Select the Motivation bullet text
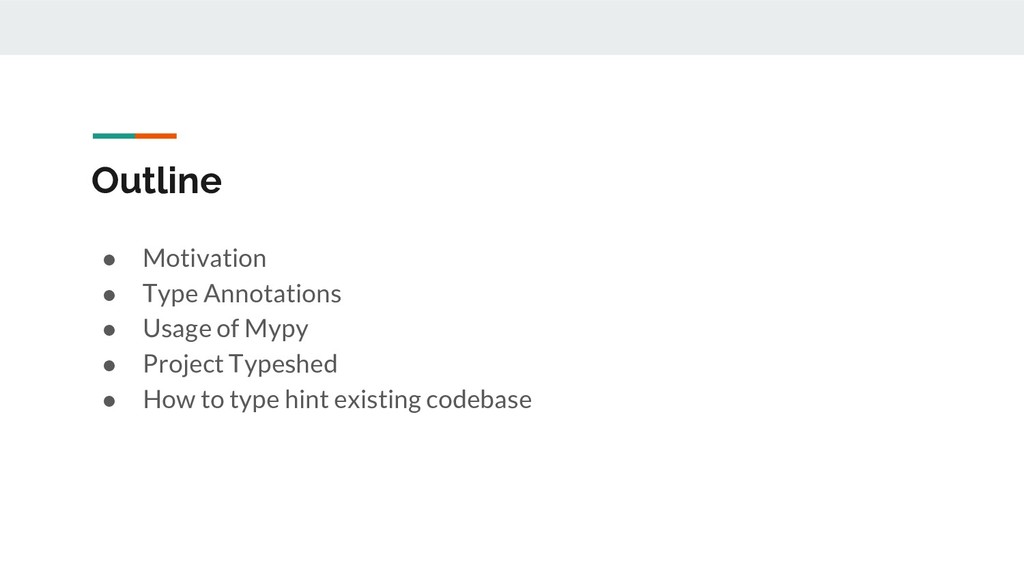Screen dimensions: 1024x576 204,258
